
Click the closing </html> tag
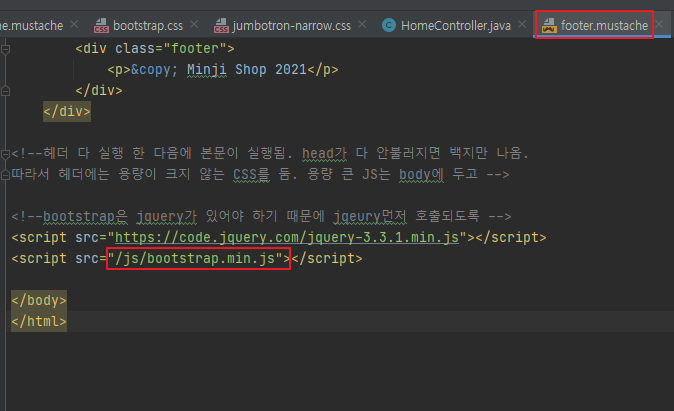click(39, 322)
